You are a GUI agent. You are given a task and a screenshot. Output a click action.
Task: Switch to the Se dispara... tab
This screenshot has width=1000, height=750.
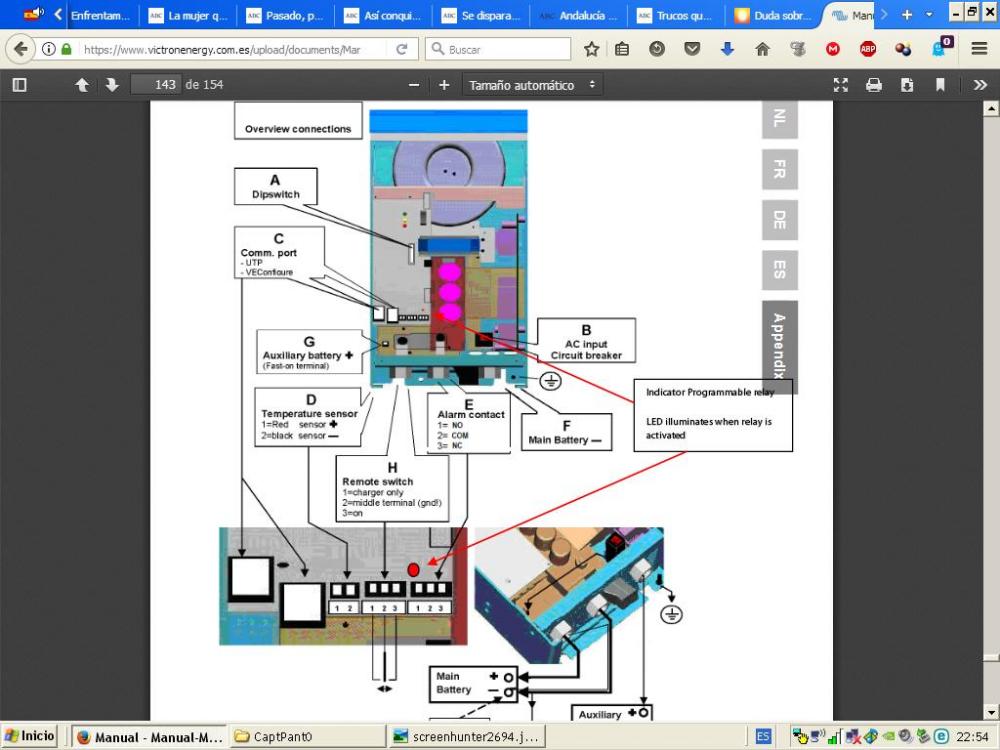click(480, 15)
